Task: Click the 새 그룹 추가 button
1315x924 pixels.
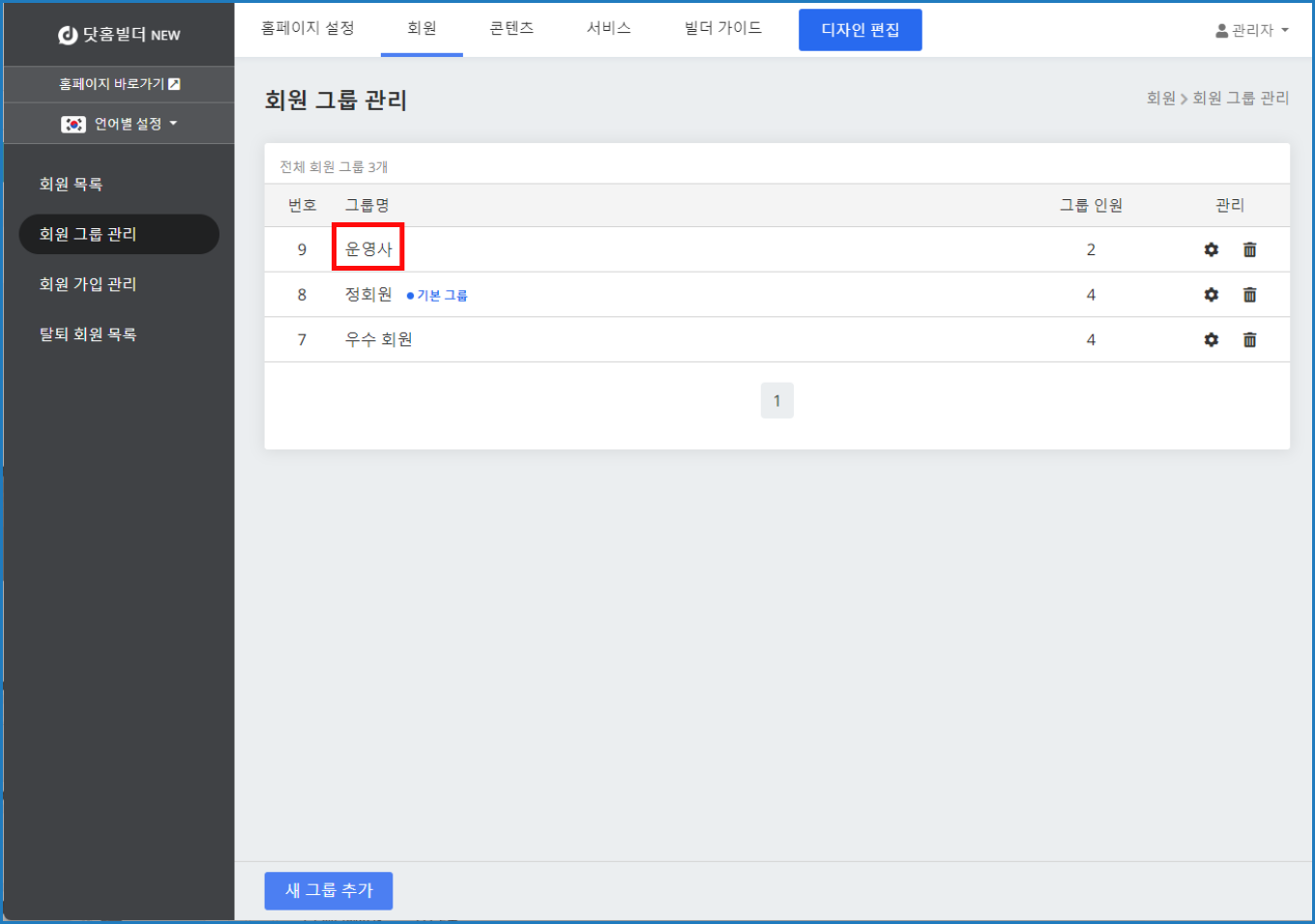Action: point(329,890)
